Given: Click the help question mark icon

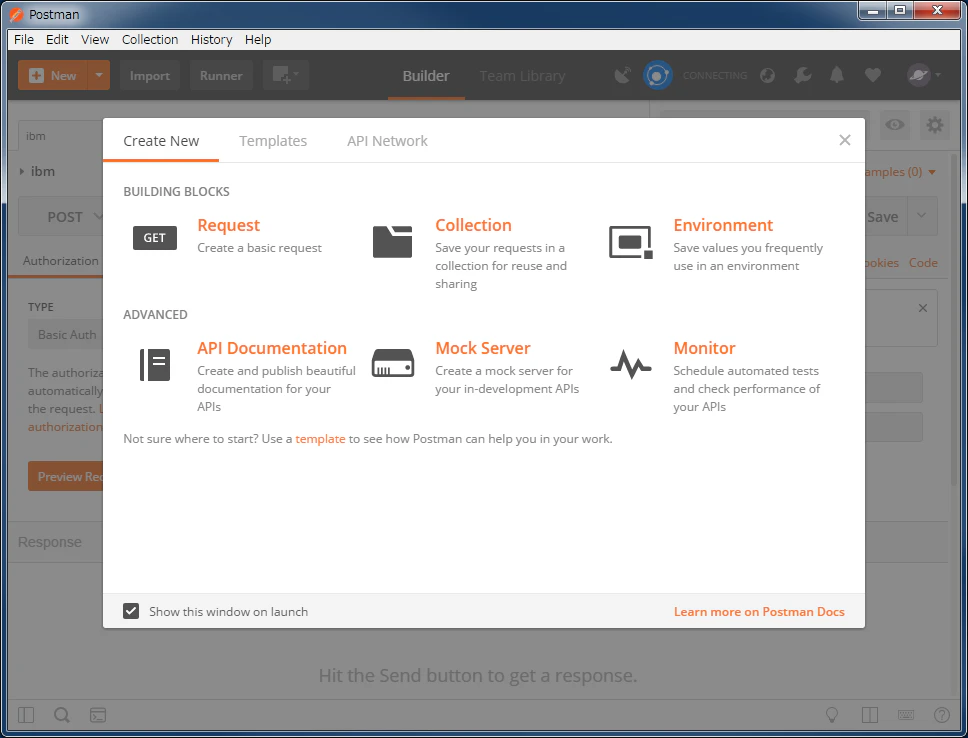Looking at the screenshot, I should (x=941, y=715).
